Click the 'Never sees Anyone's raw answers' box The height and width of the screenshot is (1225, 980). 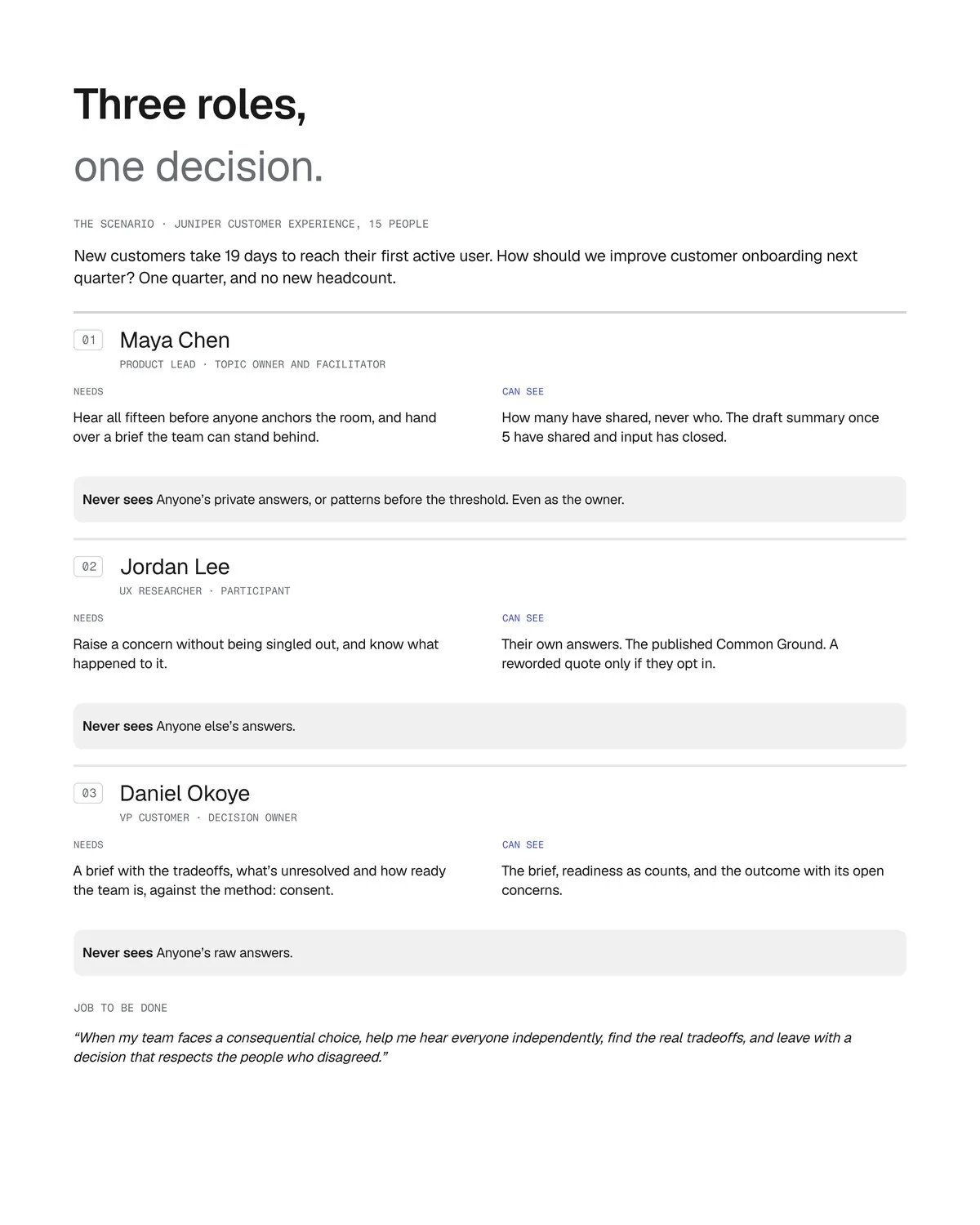point(490,953)
